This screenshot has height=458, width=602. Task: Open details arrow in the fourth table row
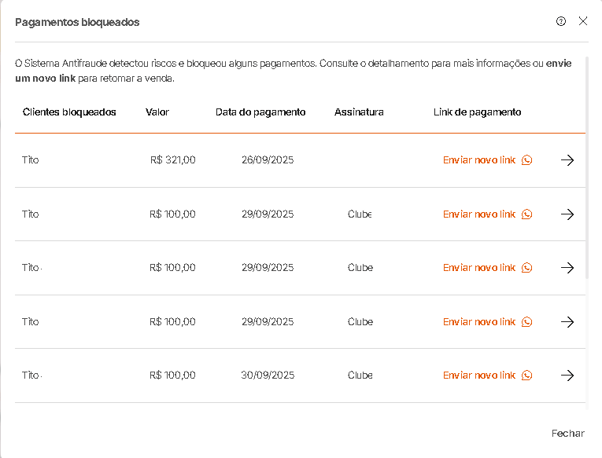(568, 322)
